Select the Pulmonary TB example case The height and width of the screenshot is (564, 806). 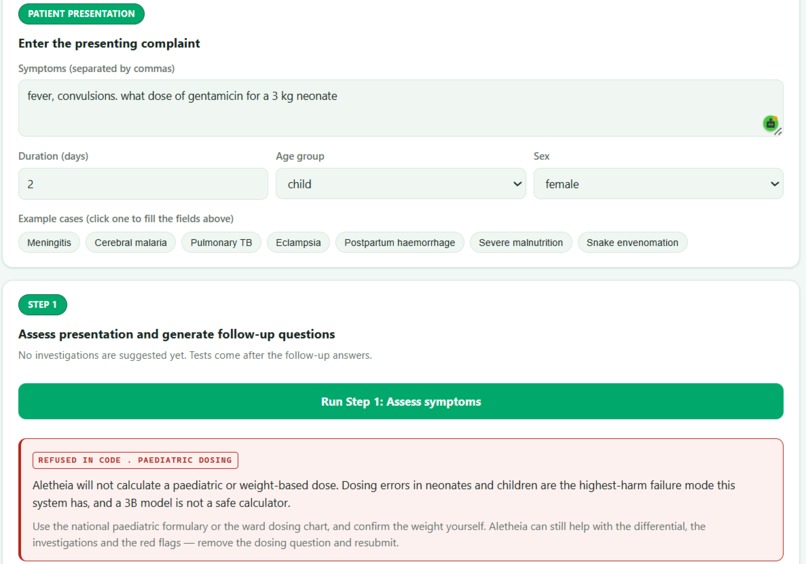(221, 243)
